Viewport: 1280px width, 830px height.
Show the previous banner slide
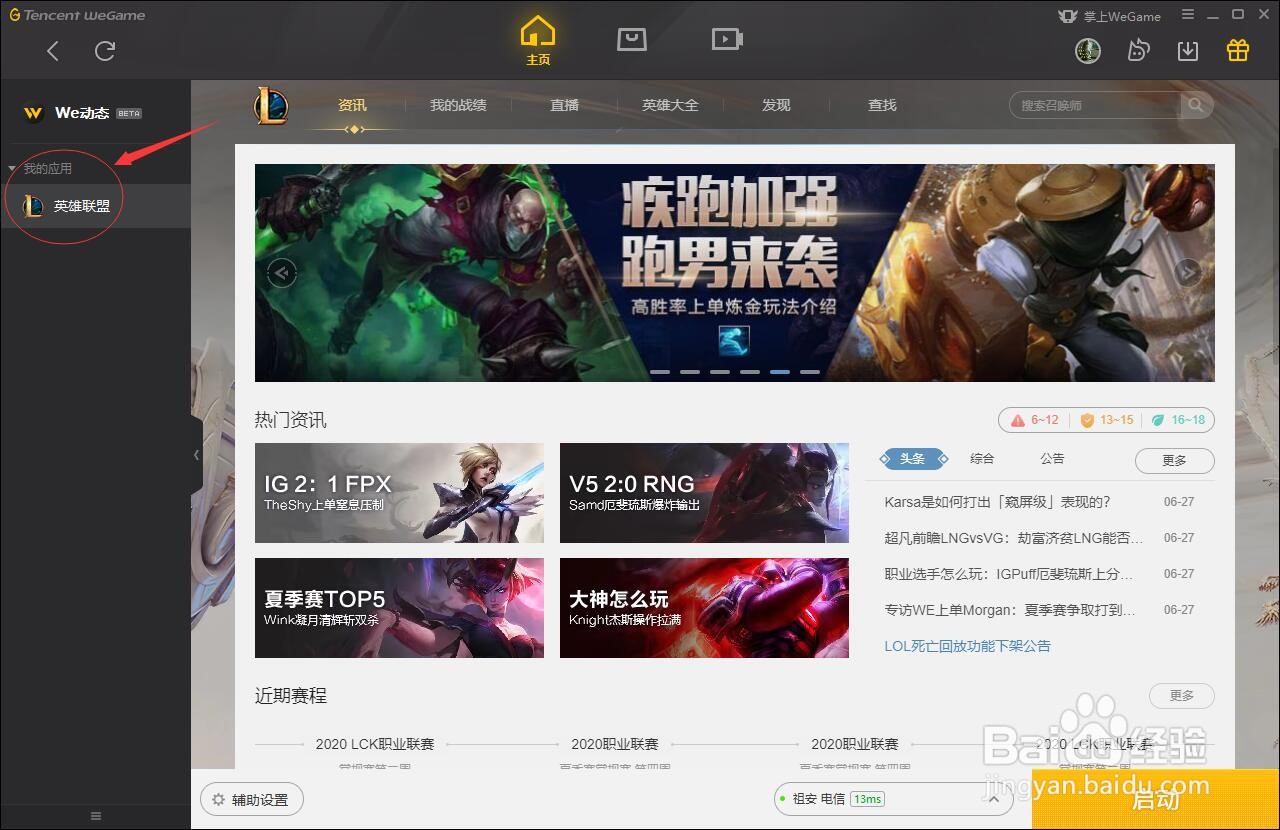coord(282,272)
